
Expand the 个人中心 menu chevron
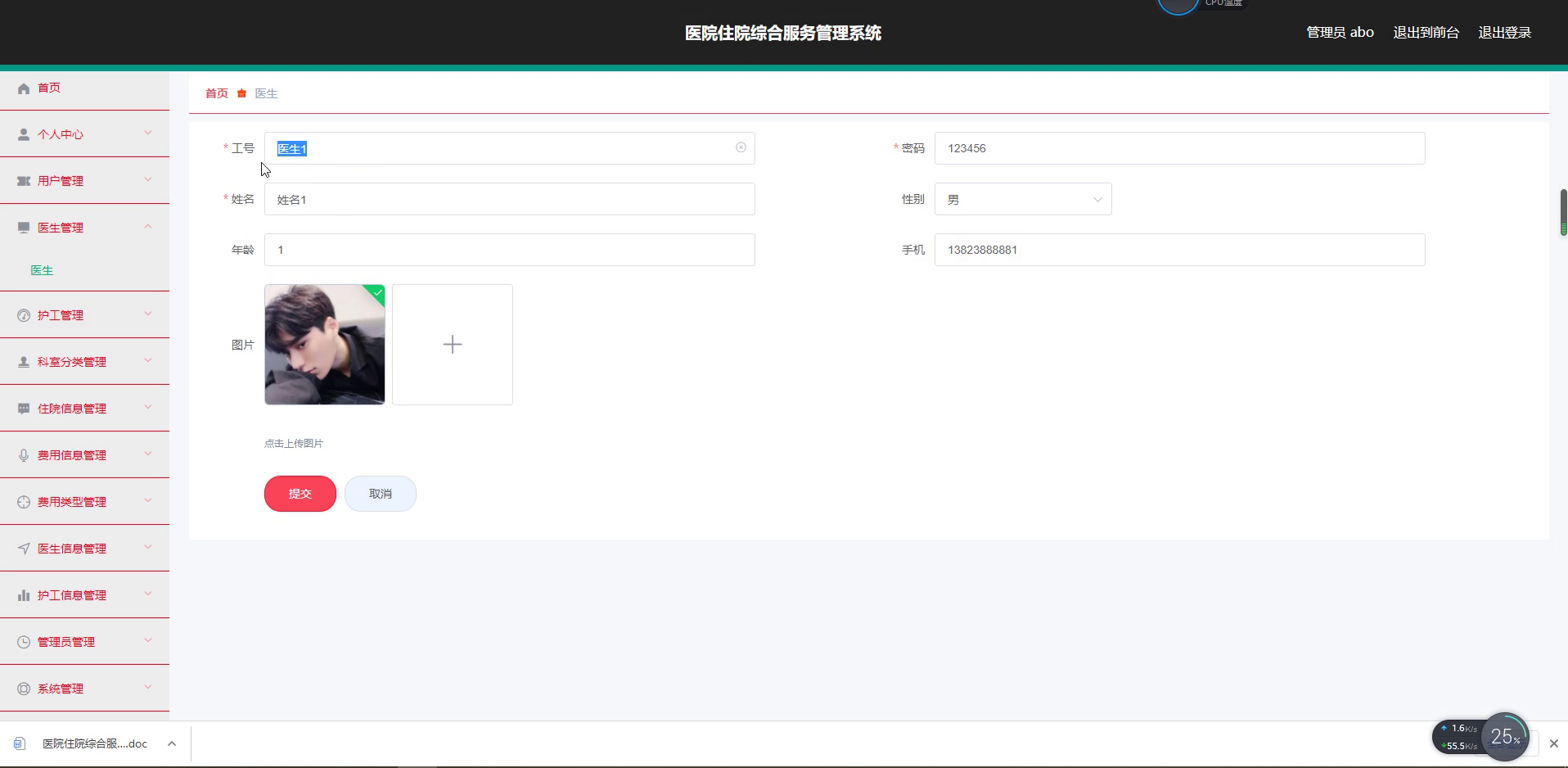pyautogui.click(x=148, y=133)
